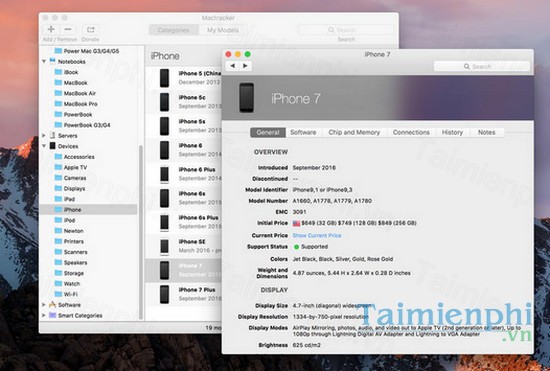
Task: Click the Donate toolbar icon in Mactracker
Action: [90, 29]
